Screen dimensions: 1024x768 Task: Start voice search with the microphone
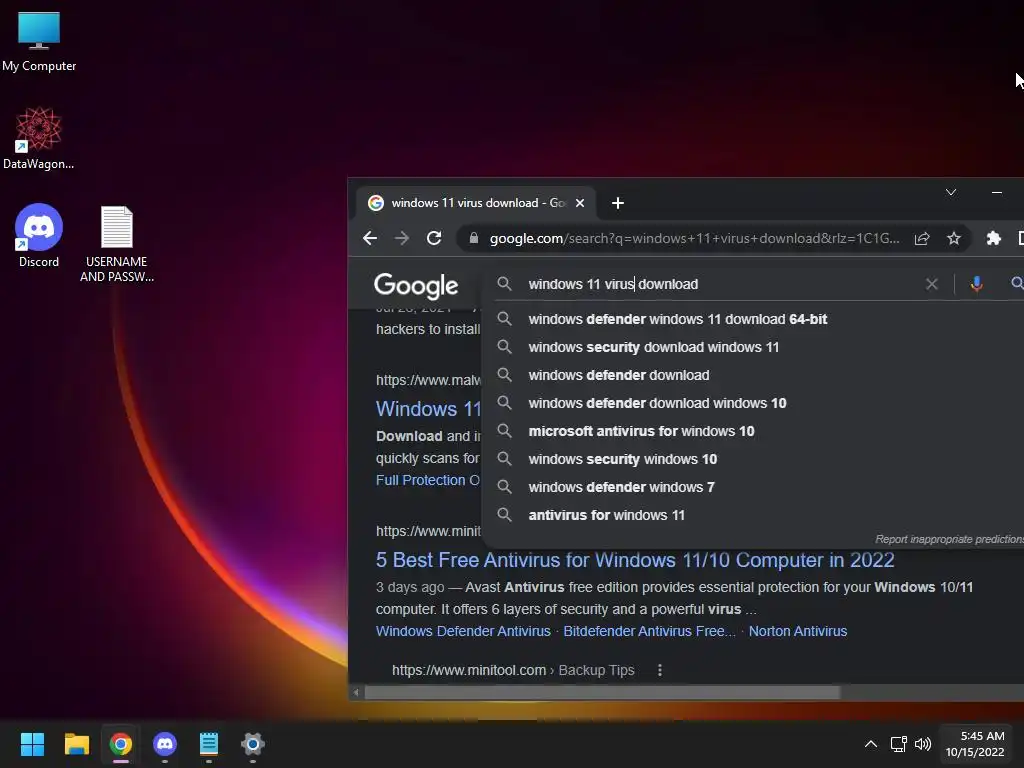tap(976, 284)
